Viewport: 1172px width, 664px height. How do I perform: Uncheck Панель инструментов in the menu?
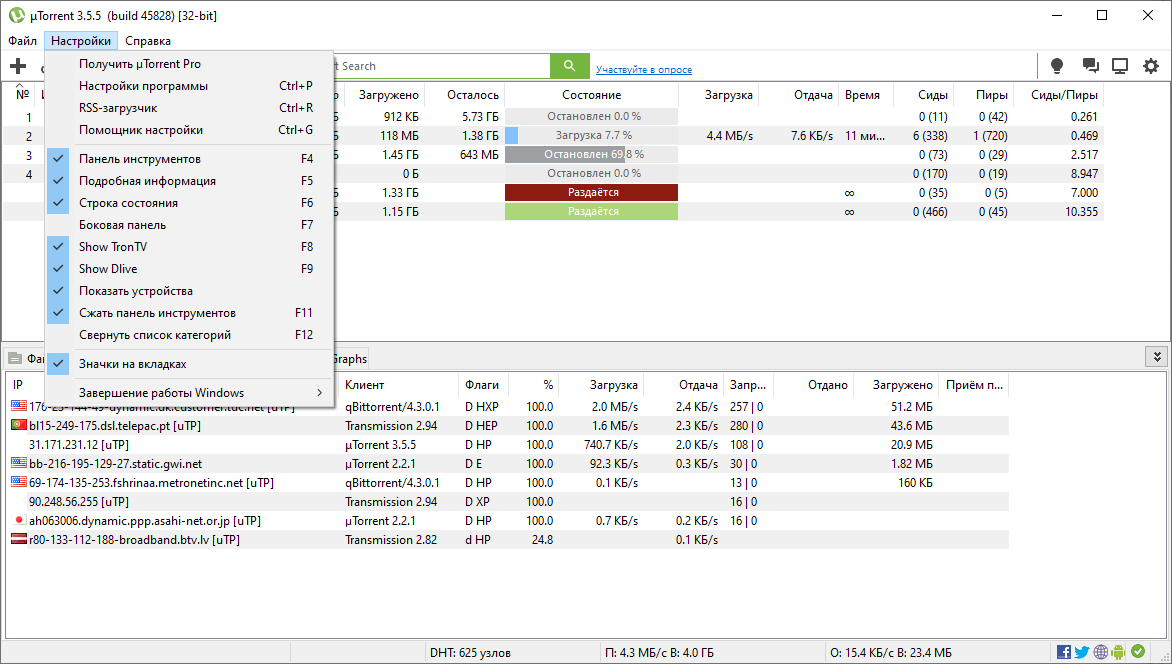coord(190,159)
